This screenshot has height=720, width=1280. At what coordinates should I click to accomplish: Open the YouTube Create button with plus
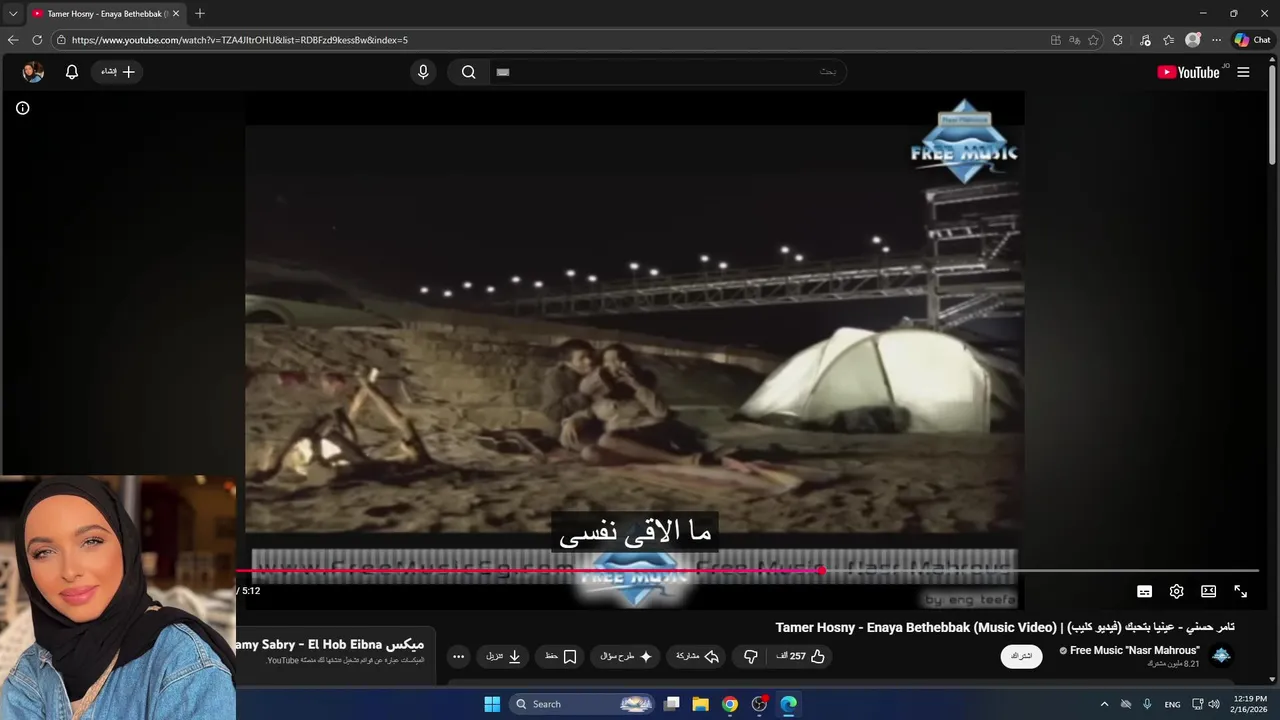tap(117, 72)
